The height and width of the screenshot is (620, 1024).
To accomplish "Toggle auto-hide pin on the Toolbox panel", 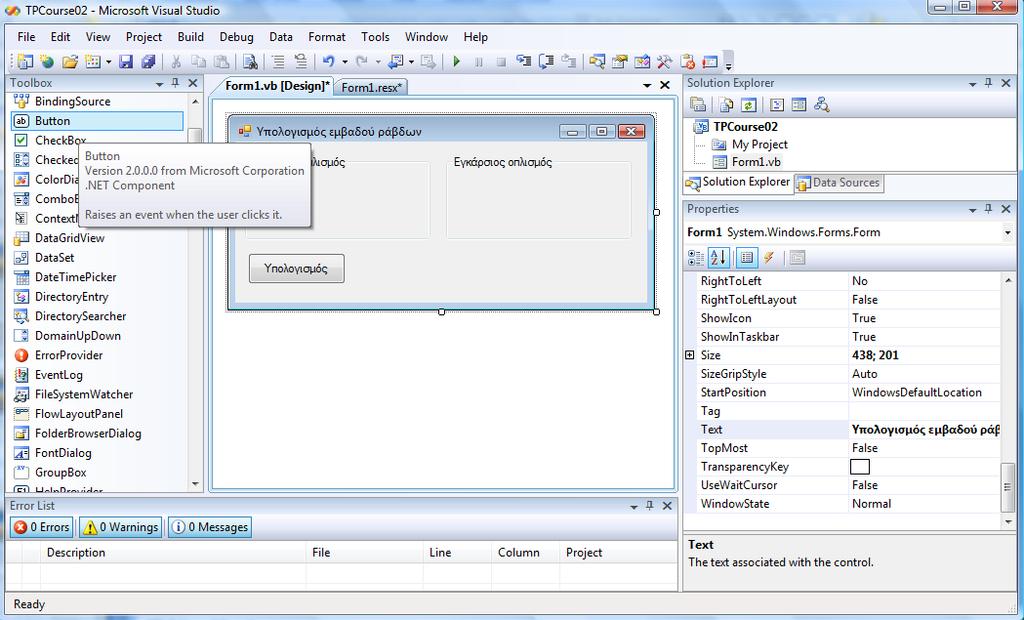I will click(175, 83).
